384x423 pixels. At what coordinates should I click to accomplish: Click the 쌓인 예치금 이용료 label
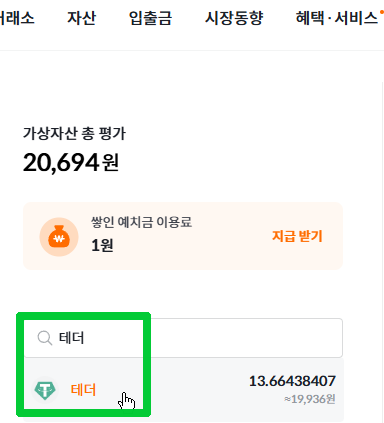point(142,222)
